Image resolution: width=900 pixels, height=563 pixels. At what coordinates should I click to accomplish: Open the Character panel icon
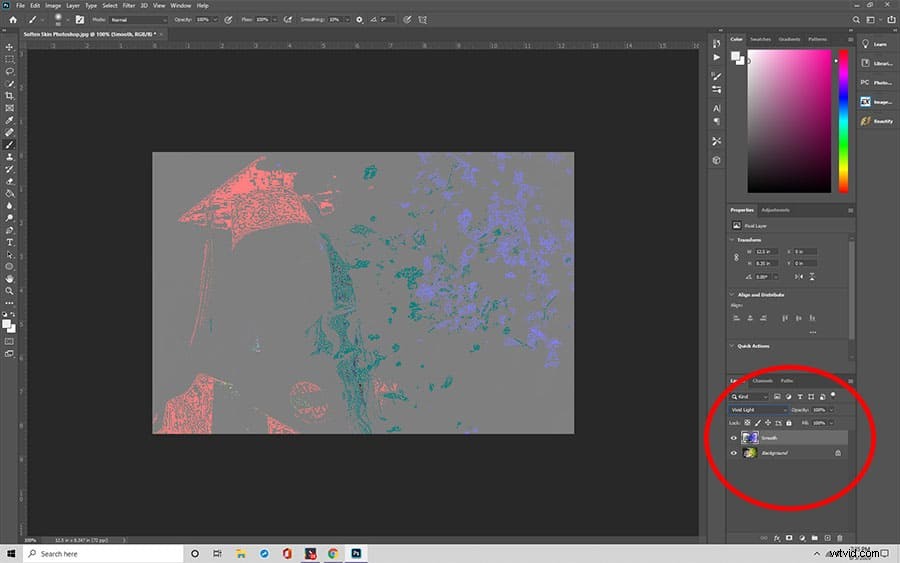click(x=716, y=108)
